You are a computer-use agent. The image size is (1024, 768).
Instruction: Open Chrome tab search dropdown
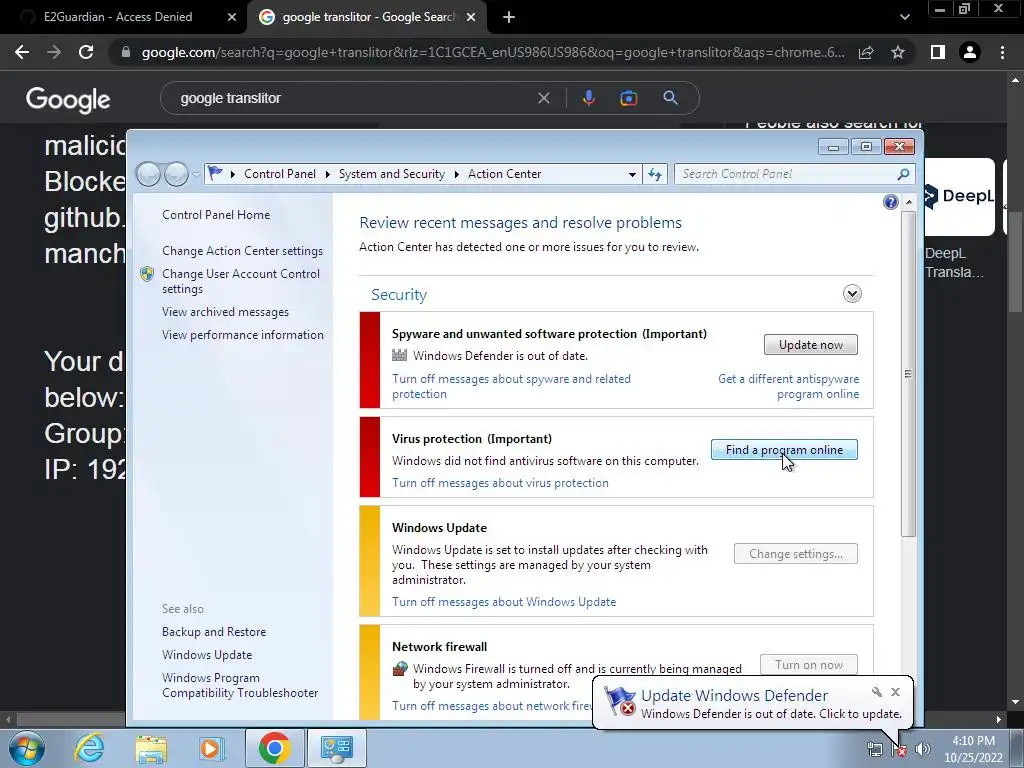coord(904,17)
